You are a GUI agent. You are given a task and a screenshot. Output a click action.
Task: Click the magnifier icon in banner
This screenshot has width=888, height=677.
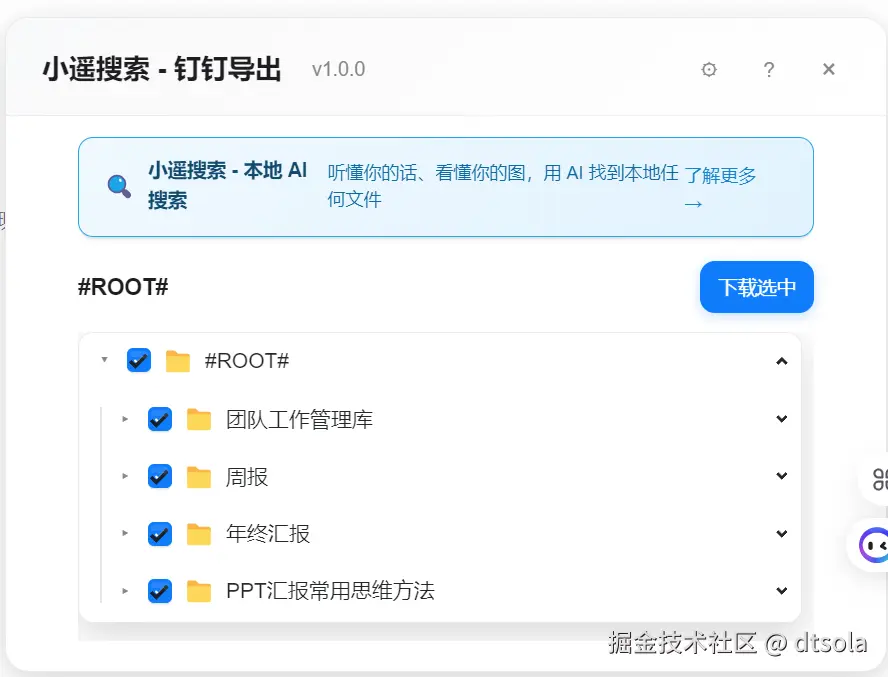(119, 186)
